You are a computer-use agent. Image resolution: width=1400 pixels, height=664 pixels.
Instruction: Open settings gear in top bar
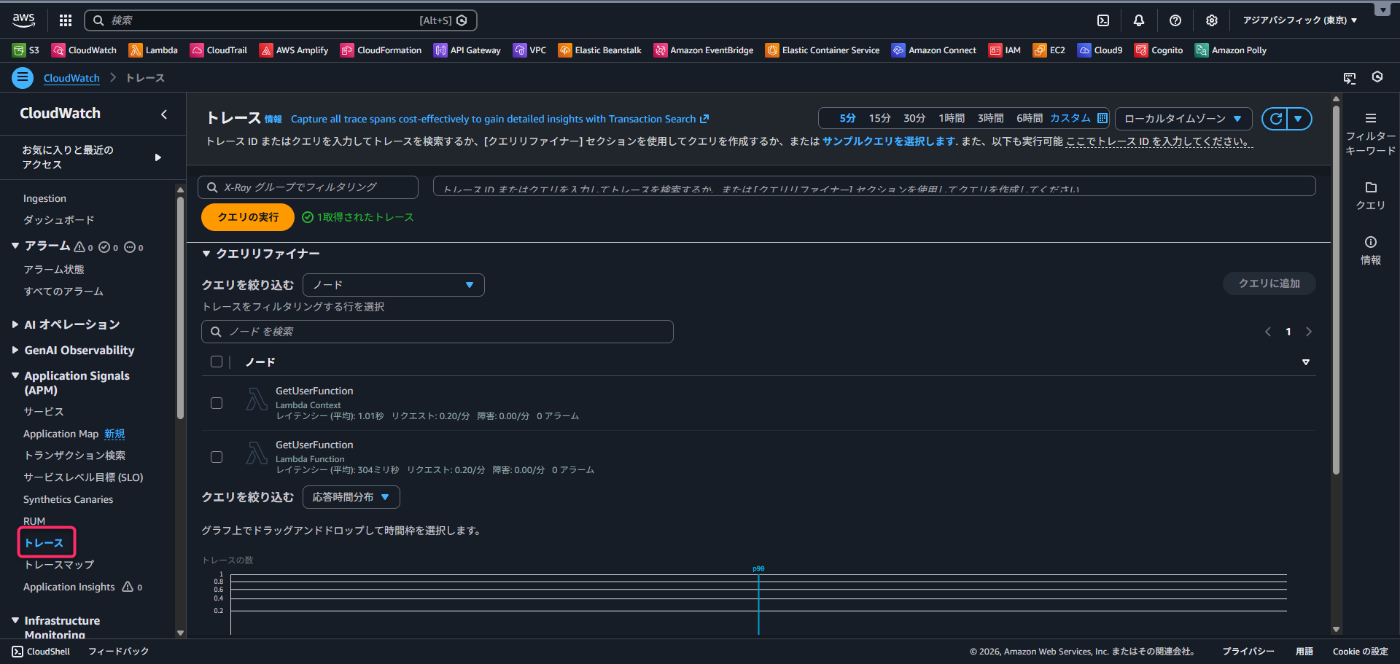point(1211,20)
